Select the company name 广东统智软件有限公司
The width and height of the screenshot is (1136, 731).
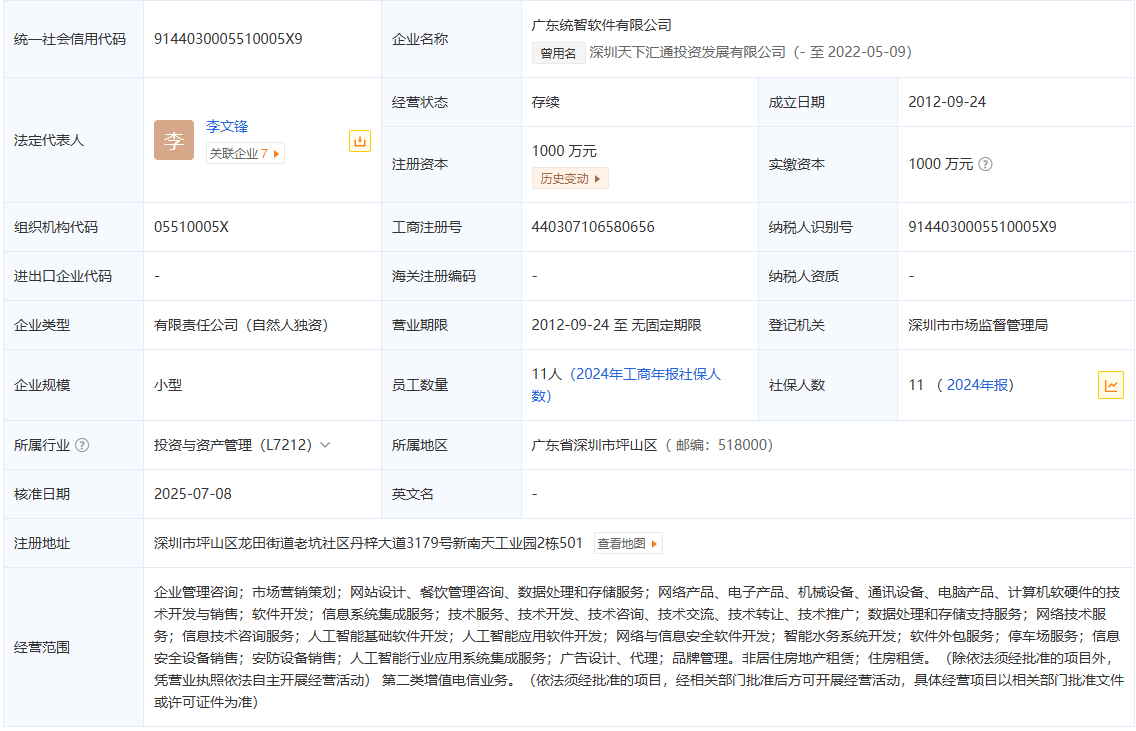602,25
